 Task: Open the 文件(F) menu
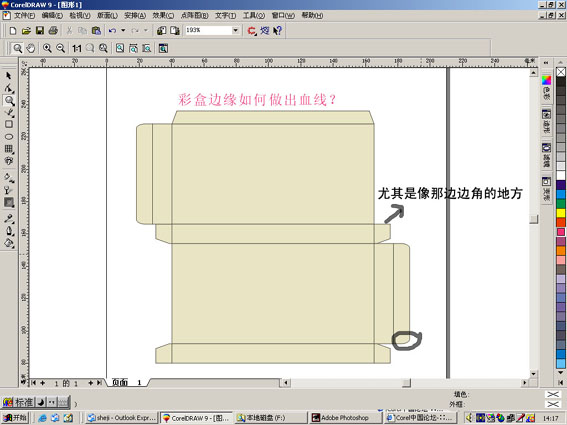click(24, 16)
